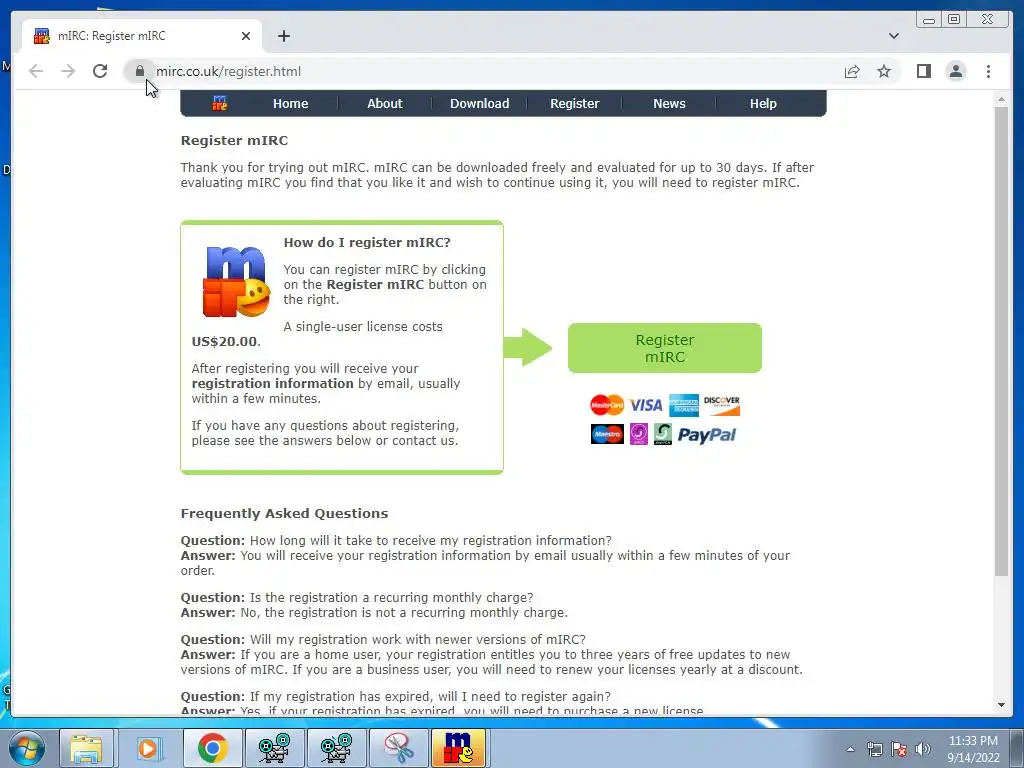Open the About navigation item
The width and height of the screenshot is (1024, 768).
pos(385,103)
